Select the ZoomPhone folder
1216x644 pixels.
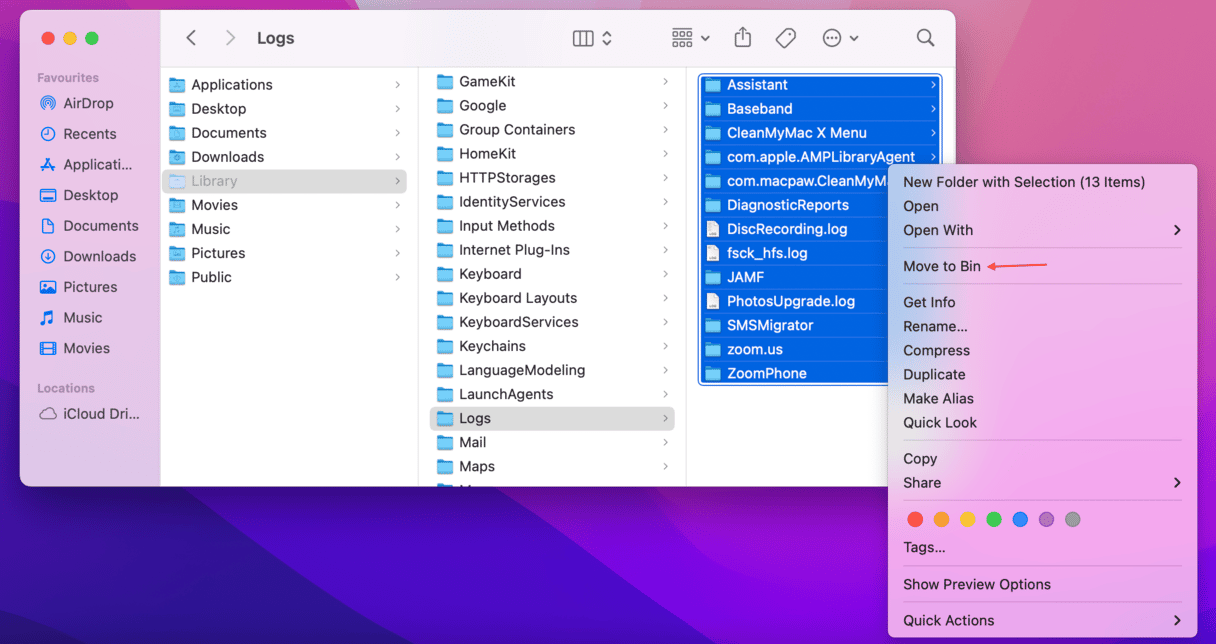point(794,373)
